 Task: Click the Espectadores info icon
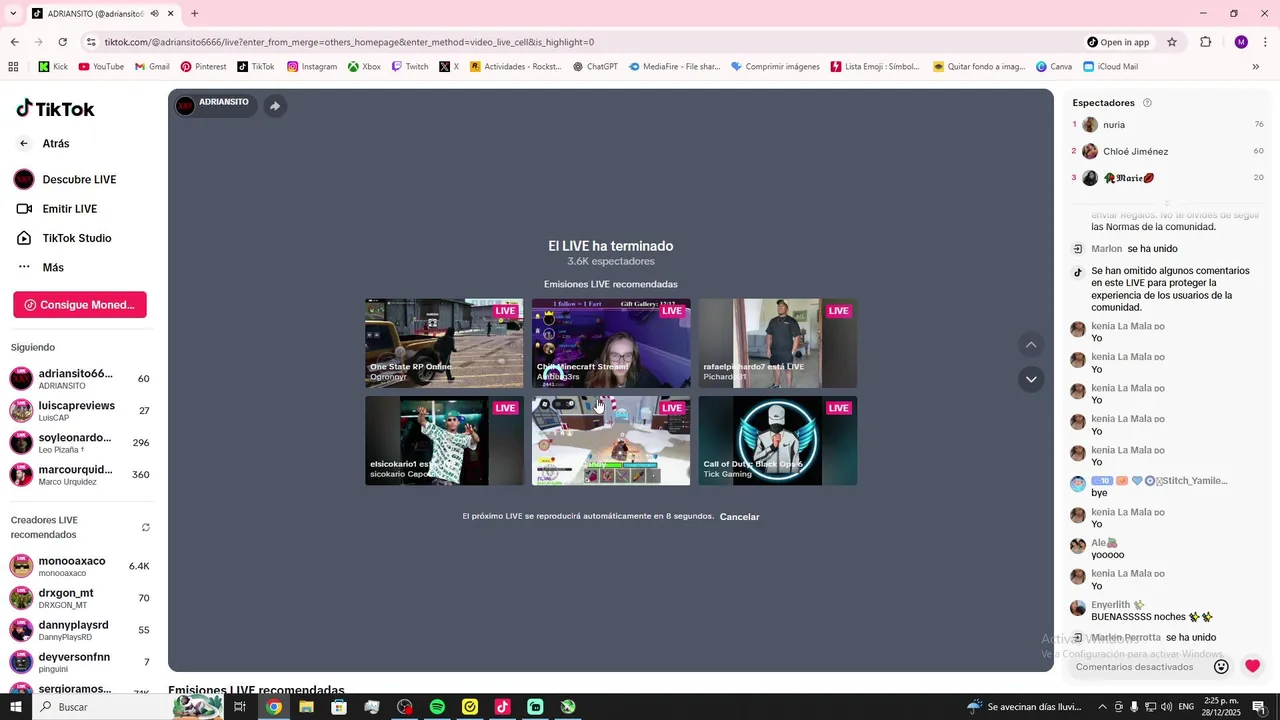point(1147,103)
